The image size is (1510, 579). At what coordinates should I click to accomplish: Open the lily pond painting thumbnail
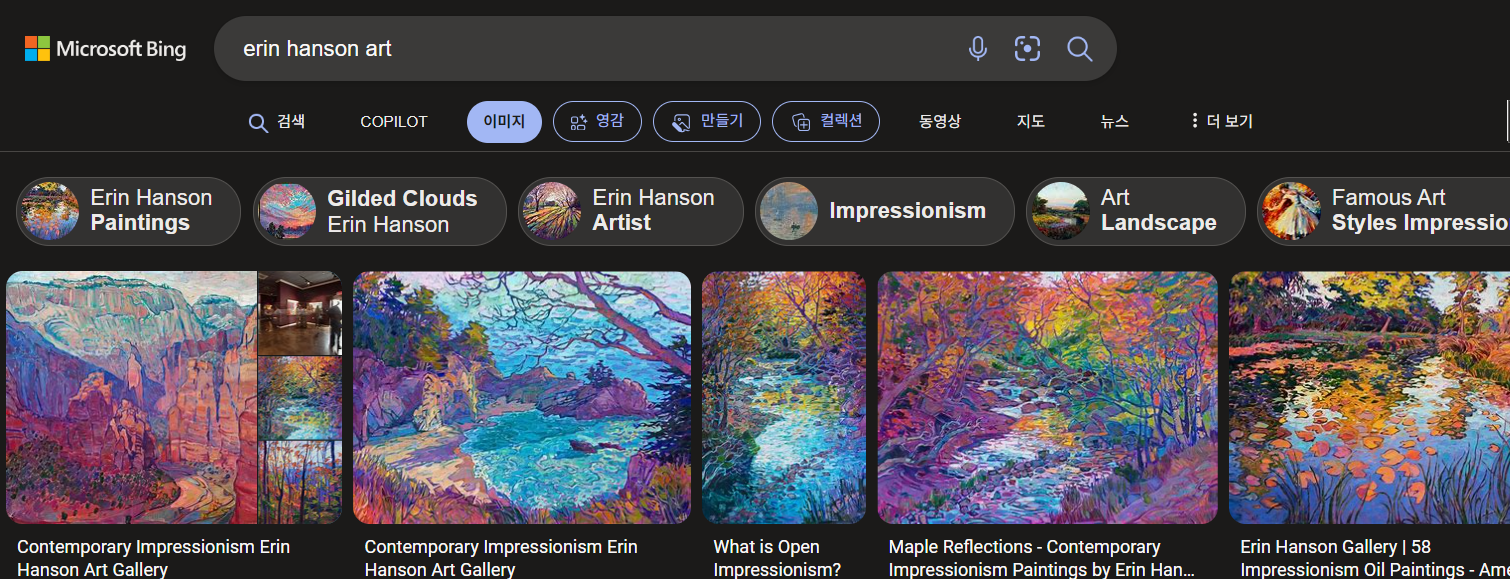[x=1370, y=398]
